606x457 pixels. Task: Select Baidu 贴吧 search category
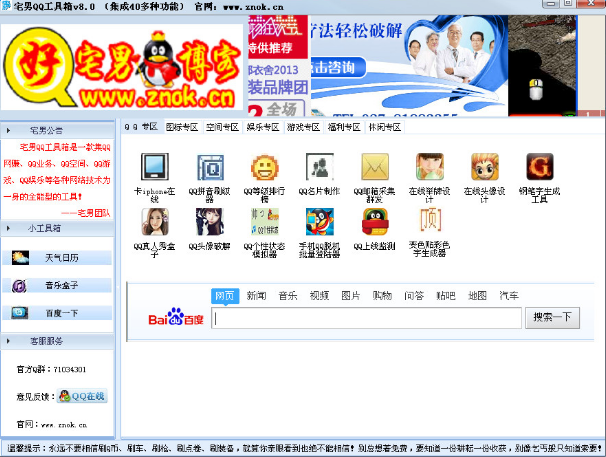point(446,296)
